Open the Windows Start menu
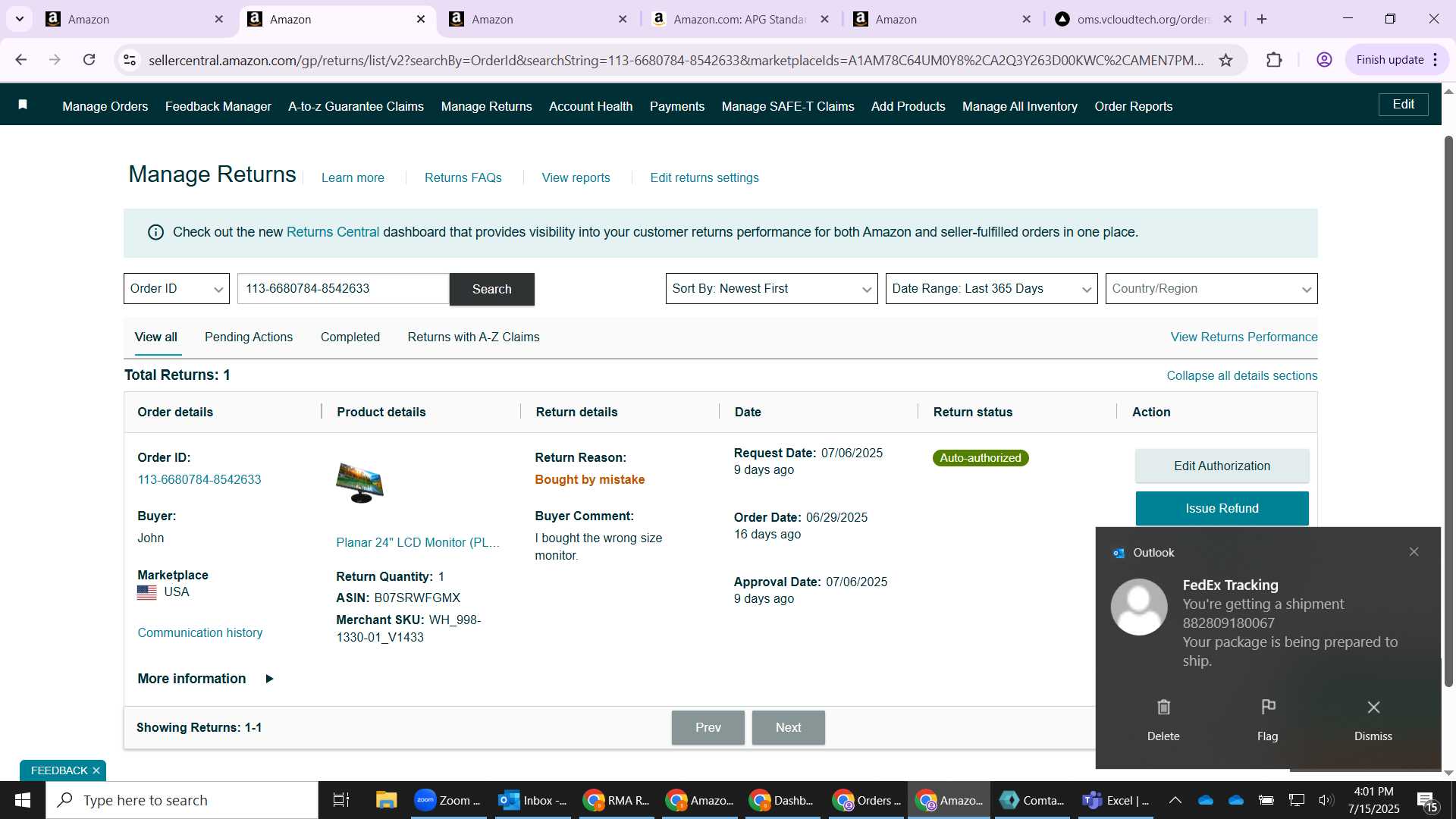Image resolution: width=1456 pixels, height=819 pixels. (22, 800)
